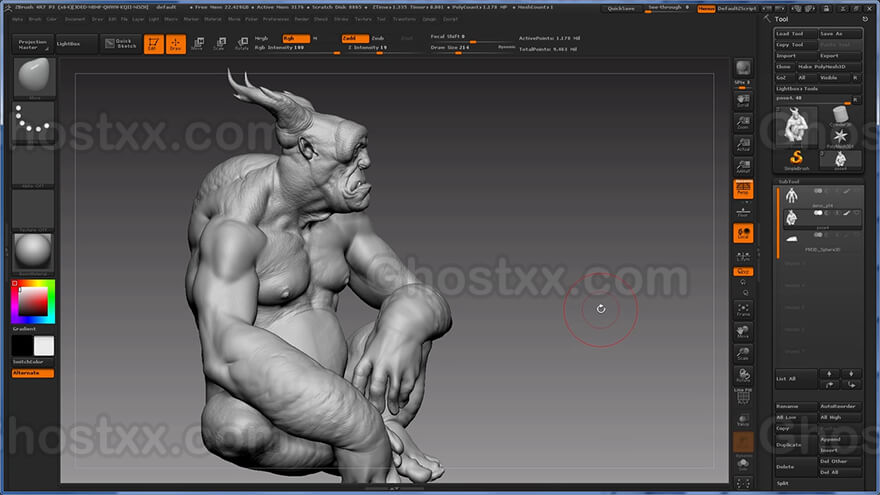Select the Move transform tool
Screen dimensions: 880x495
click(x=198, y=44)
